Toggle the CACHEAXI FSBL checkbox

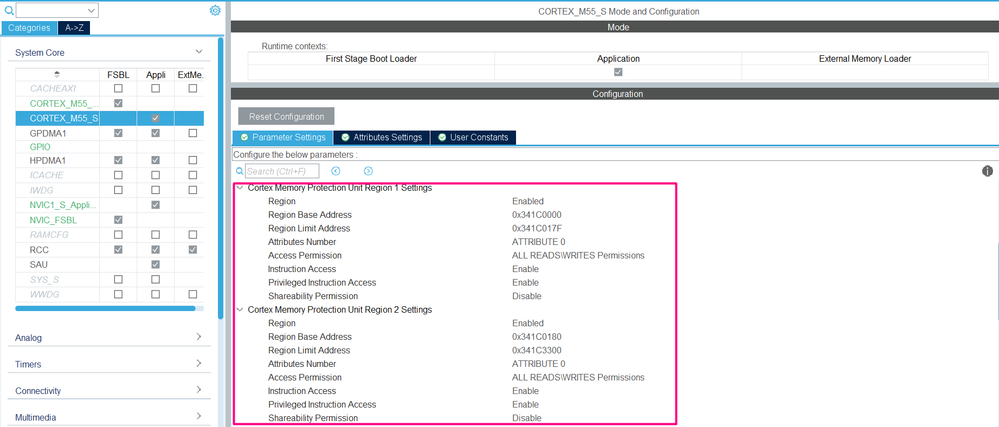[118, 88]
